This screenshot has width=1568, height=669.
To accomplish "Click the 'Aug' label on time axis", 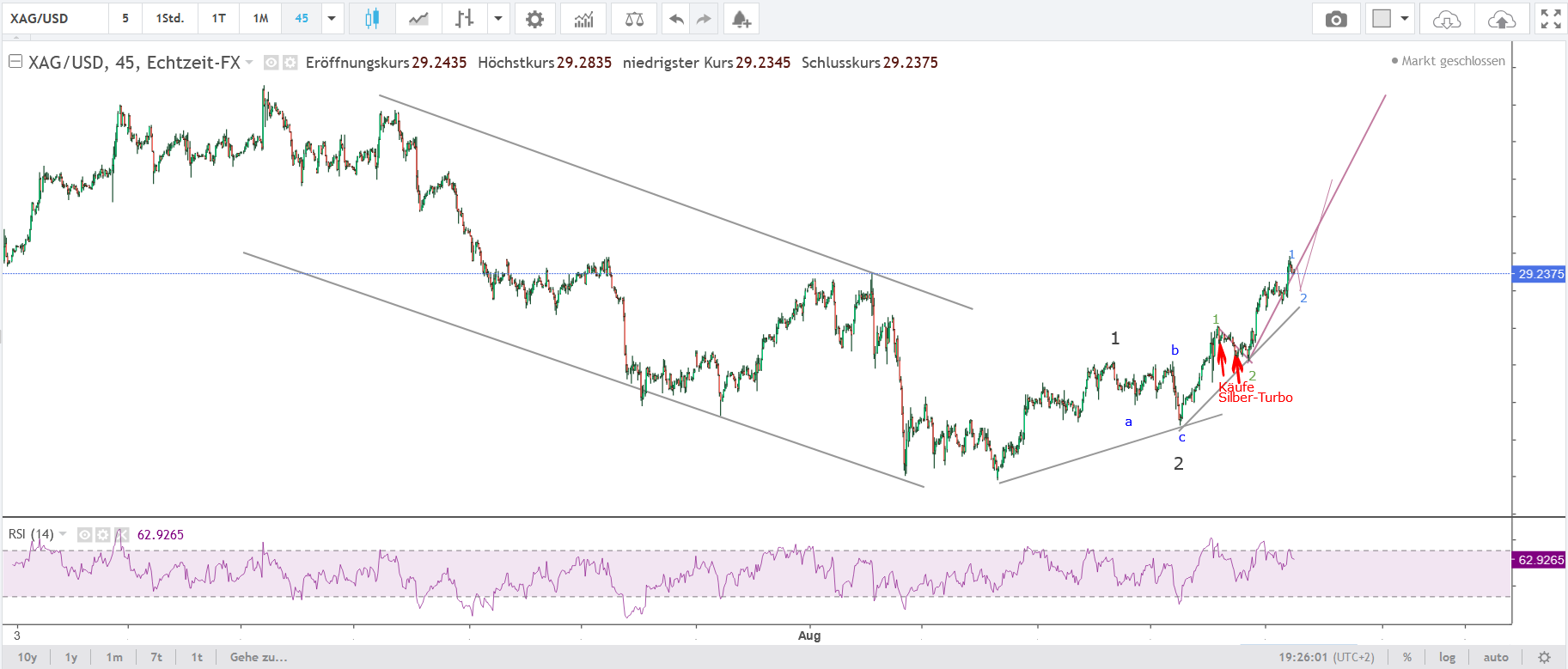I will tap(809, 636).
